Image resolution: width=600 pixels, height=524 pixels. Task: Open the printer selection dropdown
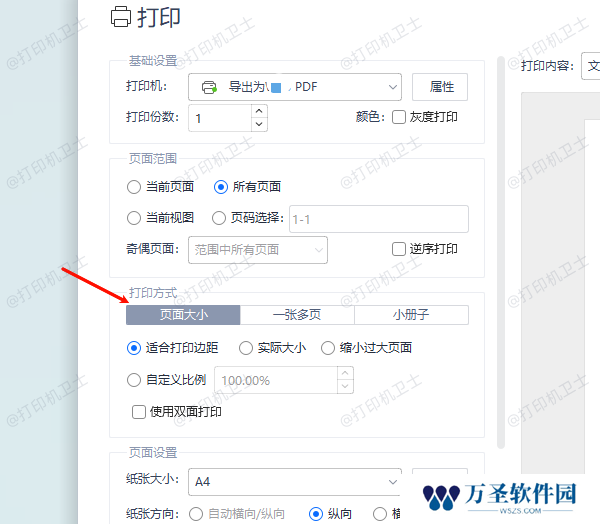tap(295, 87)
